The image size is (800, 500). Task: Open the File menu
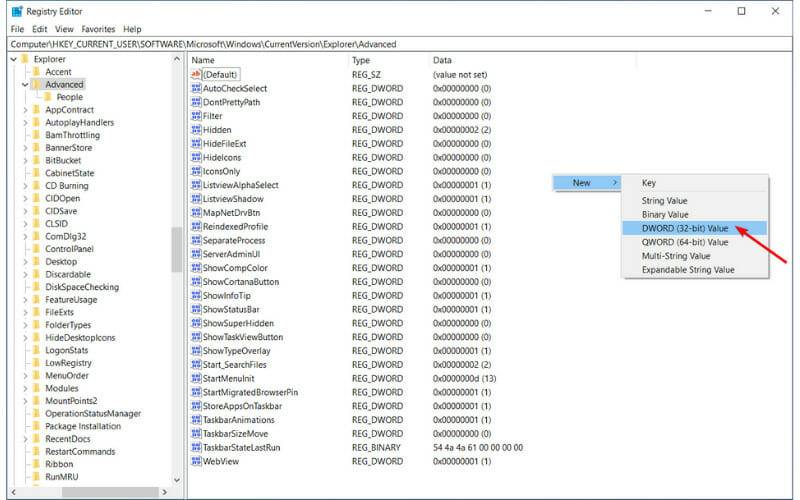click(17, 29)
